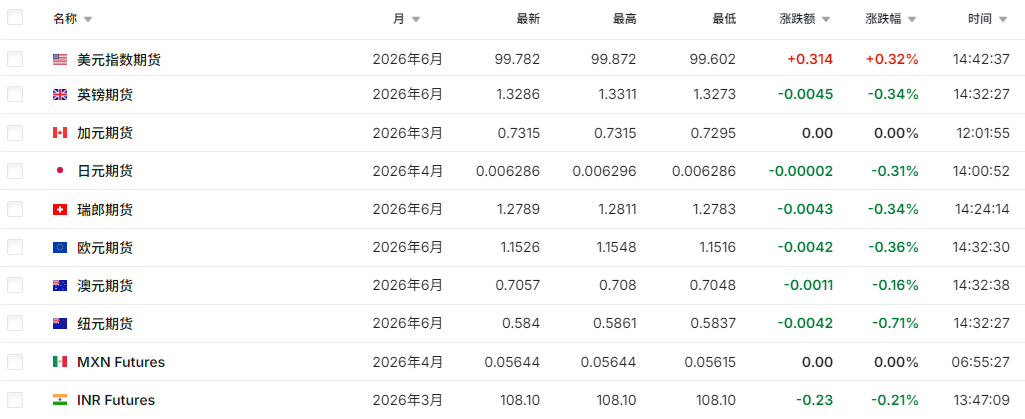
Task: Click the timestamp 06:55:27
Action: (981, 361)
